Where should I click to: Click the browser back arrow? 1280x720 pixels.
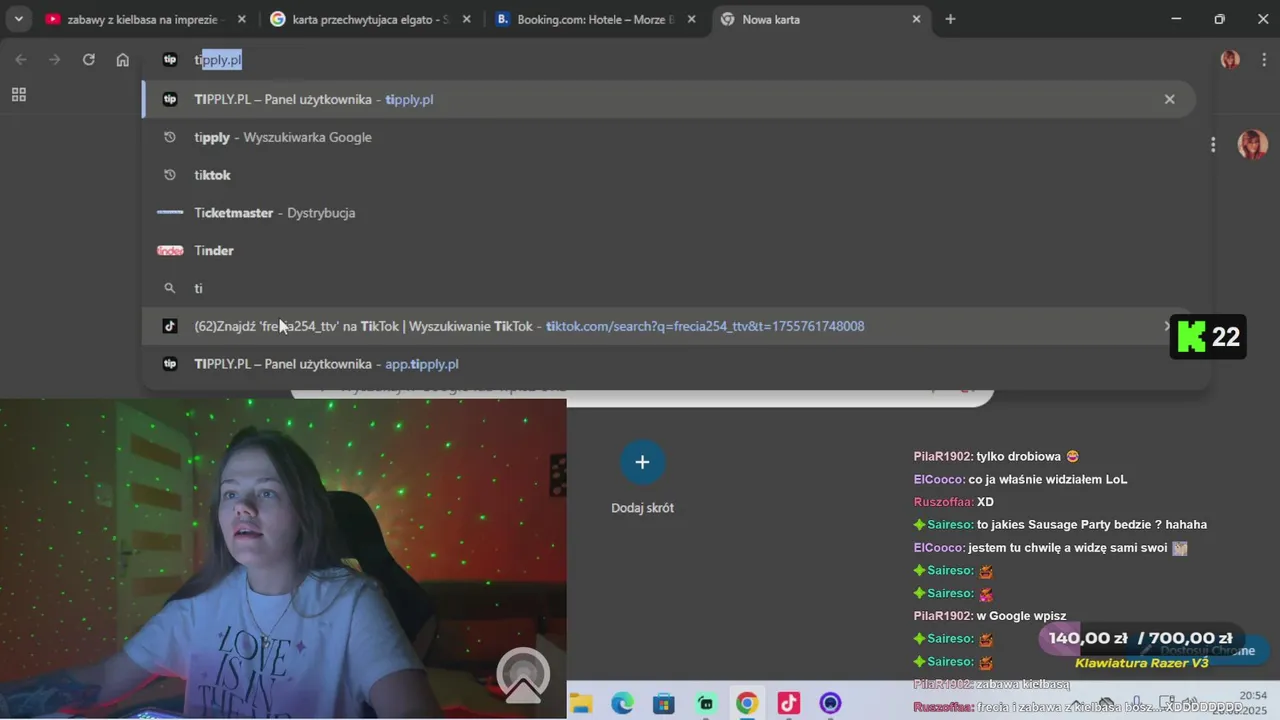pos(21,60)
